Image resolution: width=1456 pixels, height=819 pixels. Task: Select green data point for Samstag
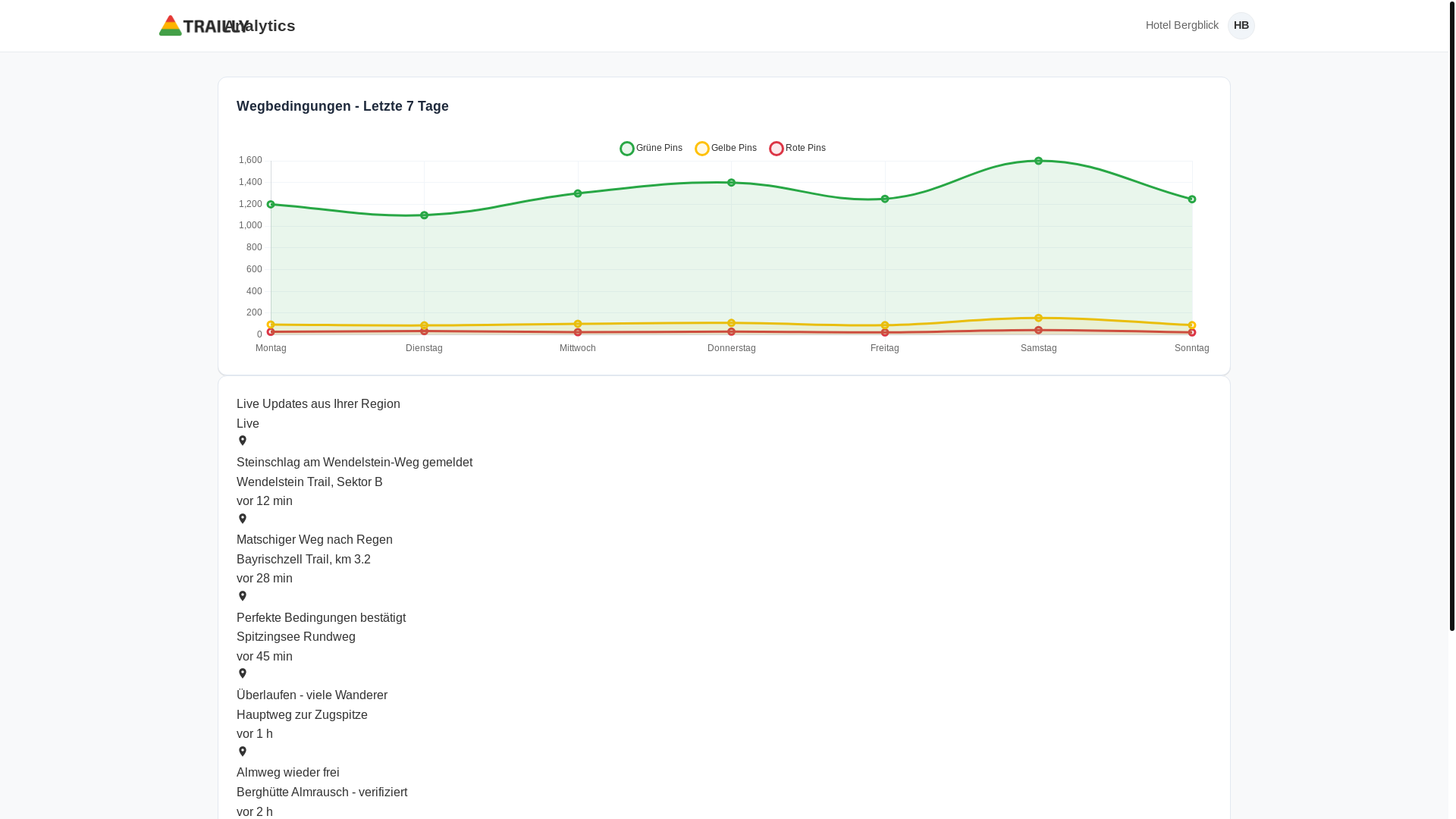tap(1038, 161)
